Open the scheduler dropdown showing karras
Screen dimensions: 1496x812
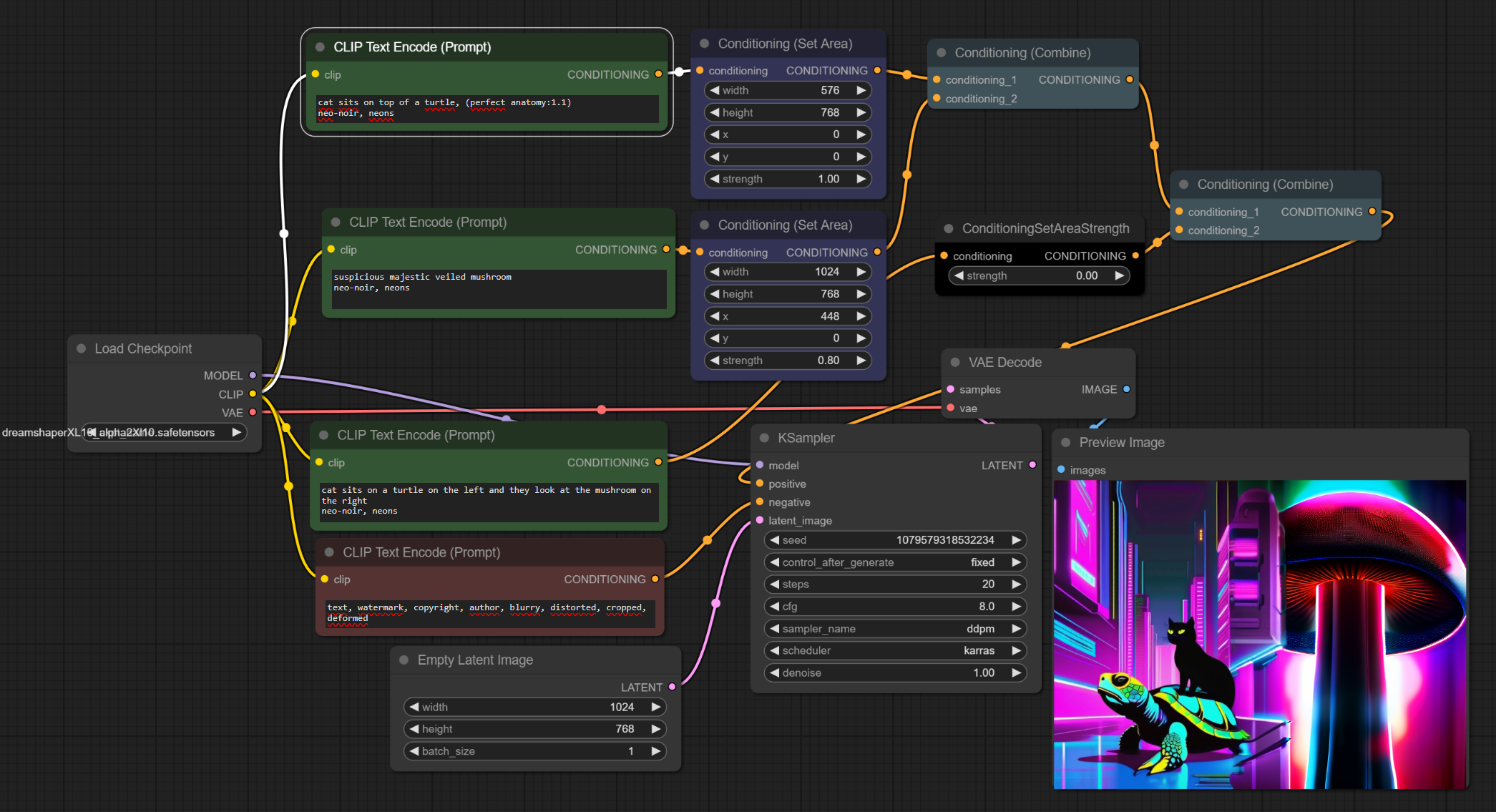coord(894,651)
